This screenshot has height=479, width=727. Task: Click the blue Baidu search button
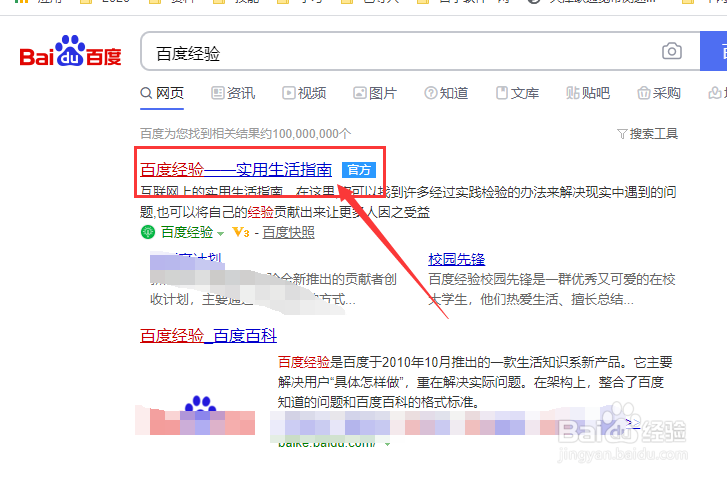click(714, 51)
